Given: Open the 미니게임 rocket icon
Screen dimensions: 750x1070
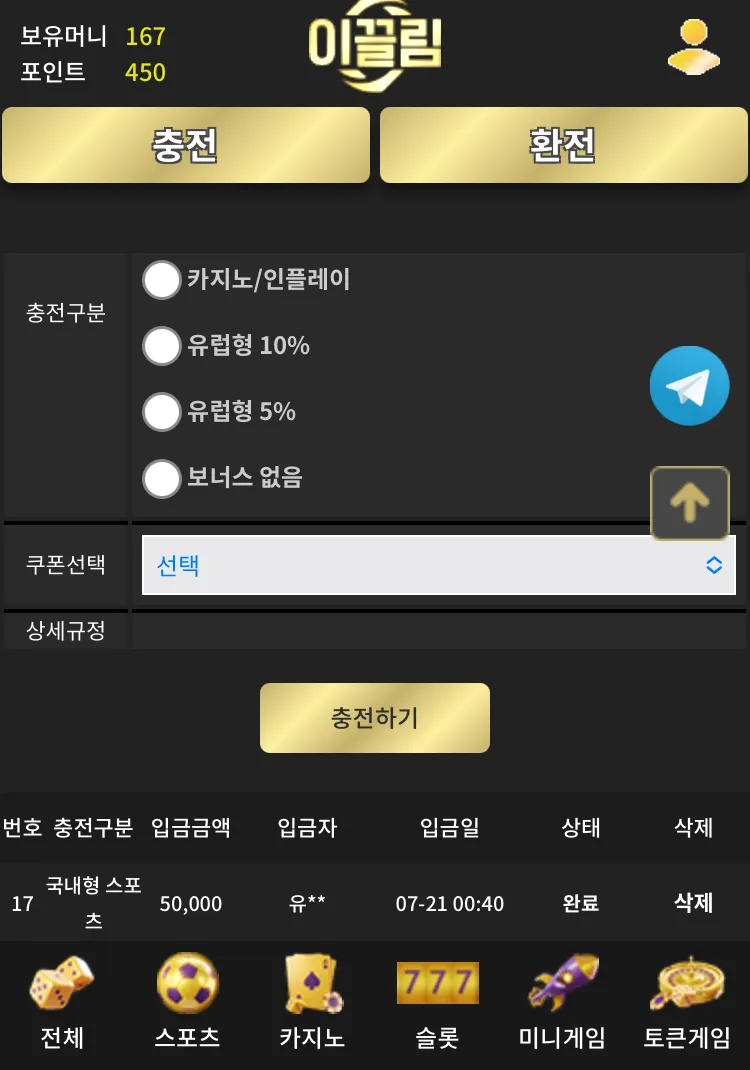Looking at the screenshot, I should pos(562,983).
